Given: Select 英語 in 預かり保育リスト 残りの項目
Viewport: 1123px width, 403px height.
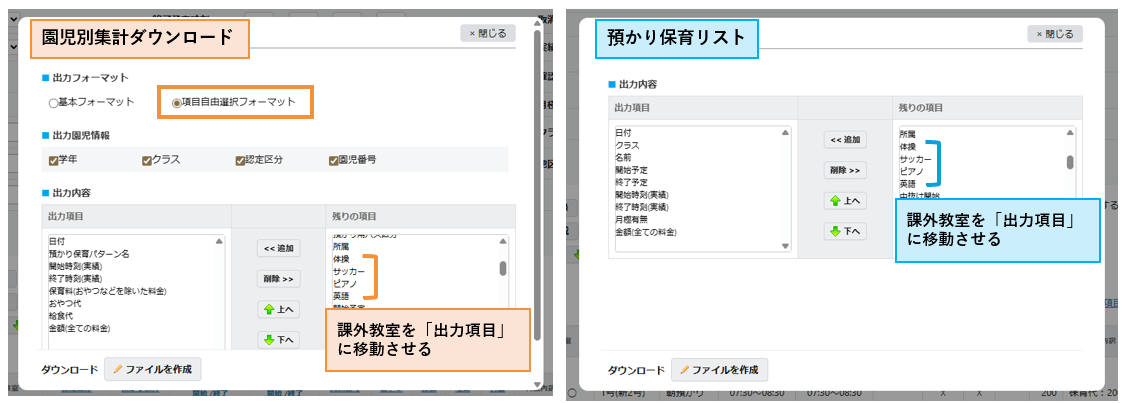Looking at the screenshot, I should pos(908,184).
